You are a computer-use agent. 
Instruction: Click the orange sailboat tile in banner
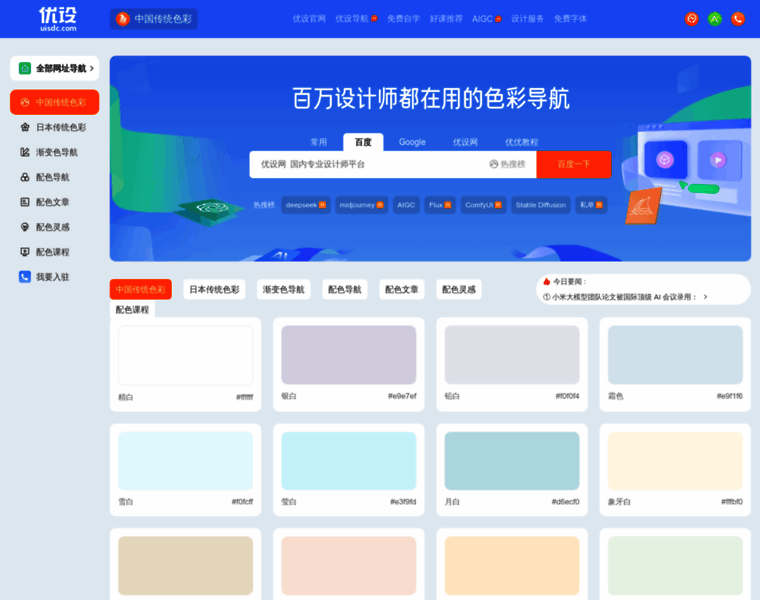(x=644, y=207)
